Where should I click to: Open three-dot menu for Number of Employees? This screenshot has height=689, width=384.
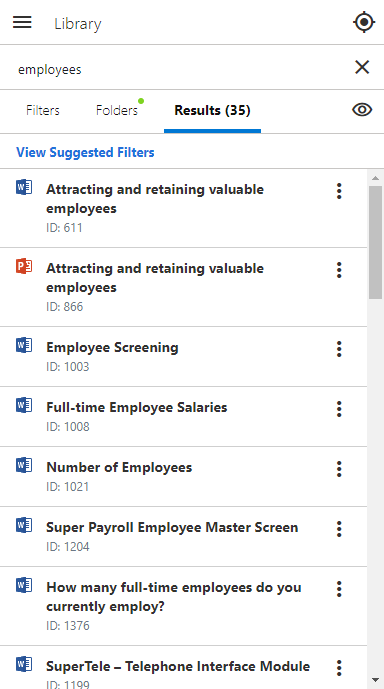pos(339,469)
